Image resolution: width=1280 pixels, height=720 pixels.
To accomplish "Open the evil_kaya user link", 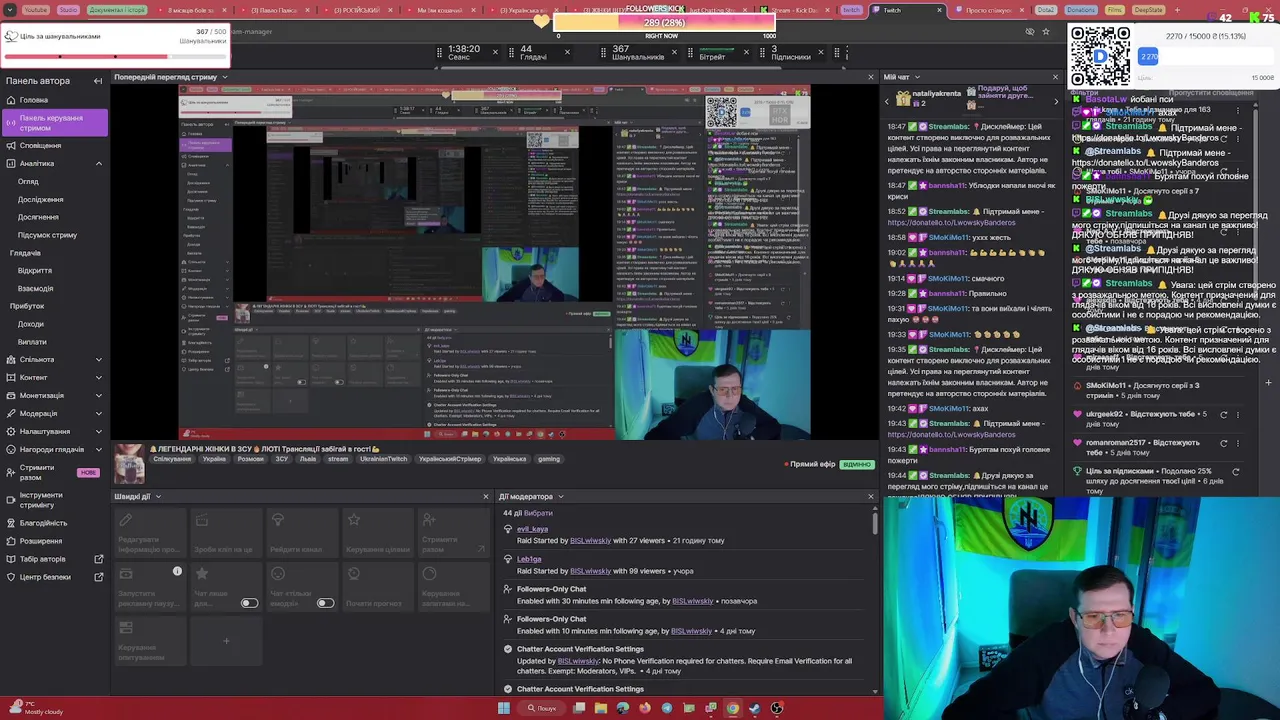I will [532, 529].
